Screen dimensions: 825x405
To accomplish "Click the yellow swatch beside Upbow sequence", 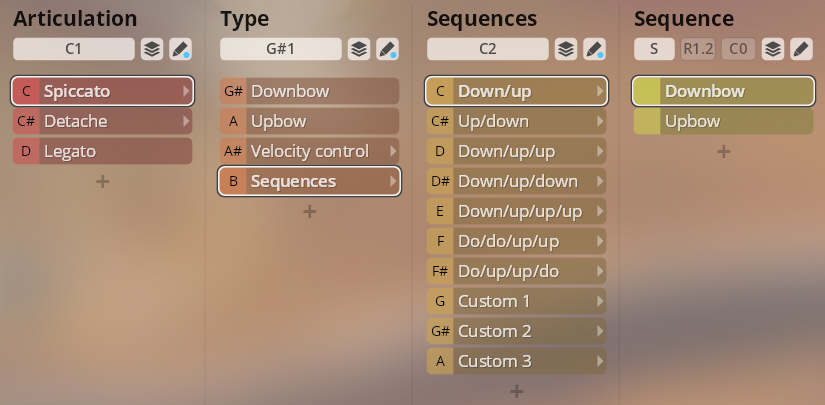I will click(647, 121).
